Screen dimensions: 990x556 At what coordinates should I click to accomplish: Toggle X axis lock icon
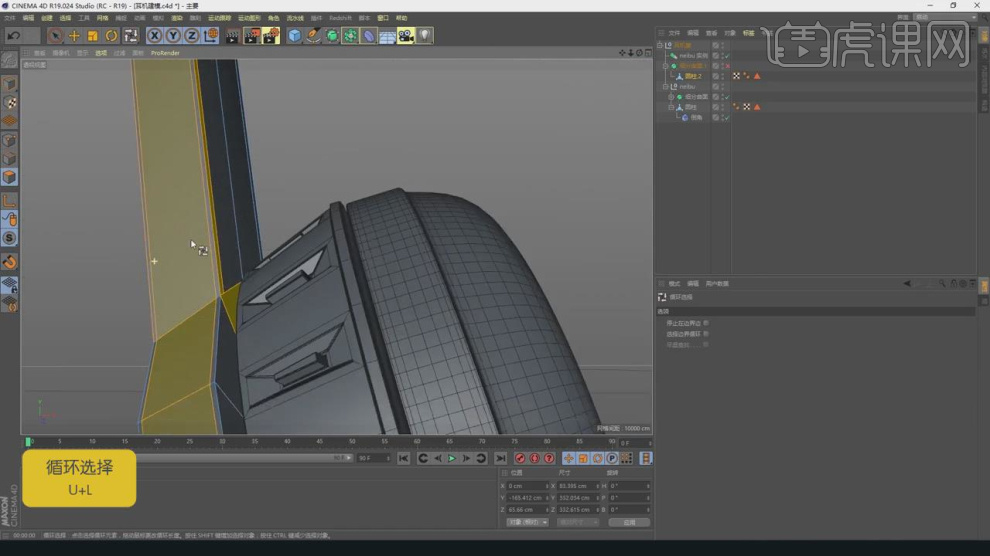point(154,36)
